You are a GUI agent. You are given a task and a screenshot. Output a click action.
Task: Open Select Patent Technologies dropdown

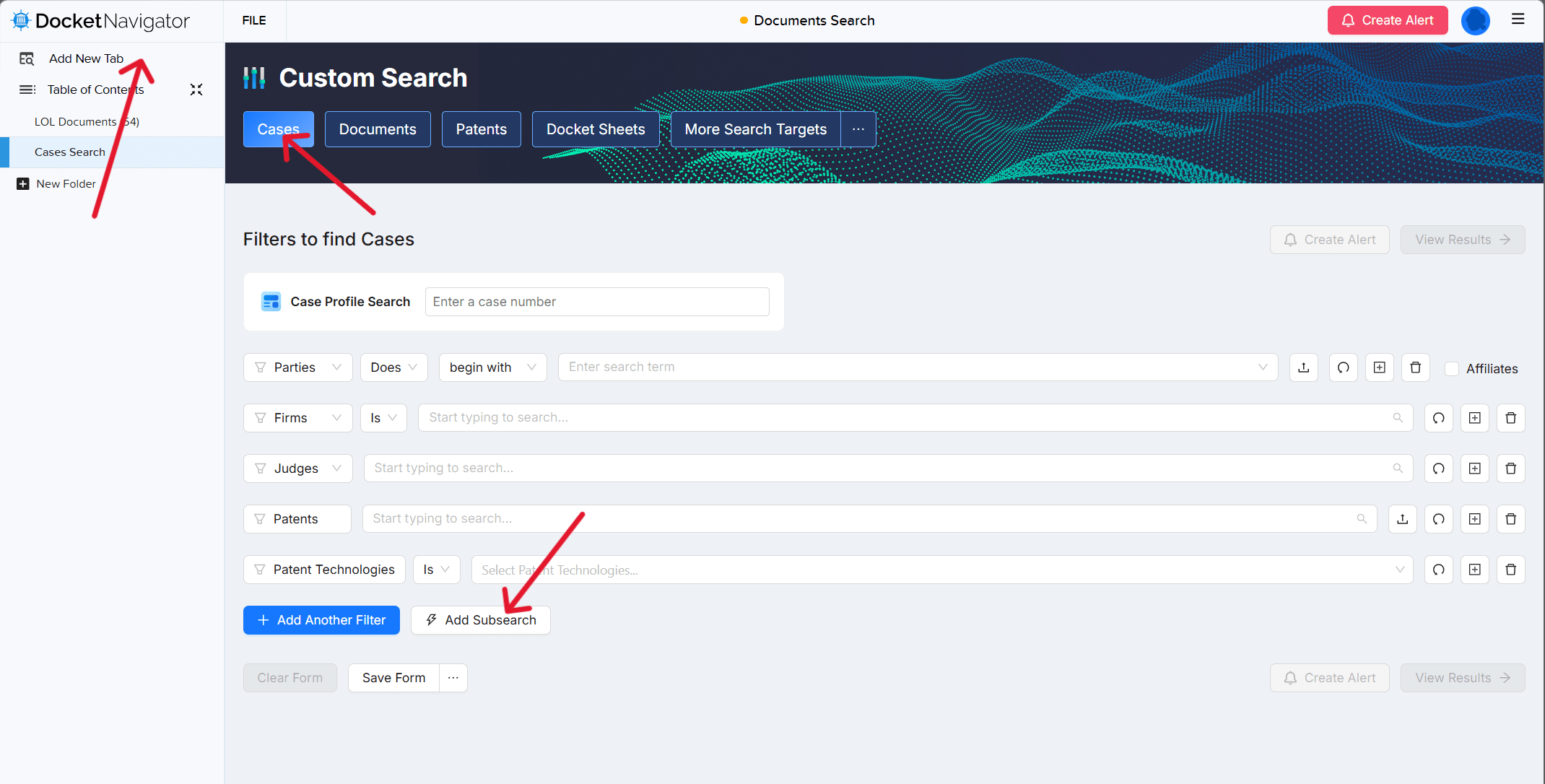point(941,570)
